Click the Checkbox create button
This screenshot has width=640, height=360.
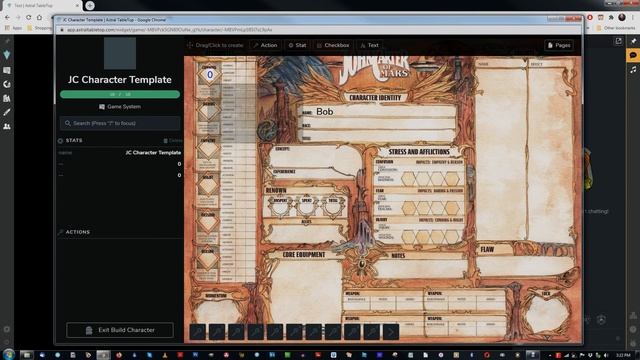coord(333,45)
